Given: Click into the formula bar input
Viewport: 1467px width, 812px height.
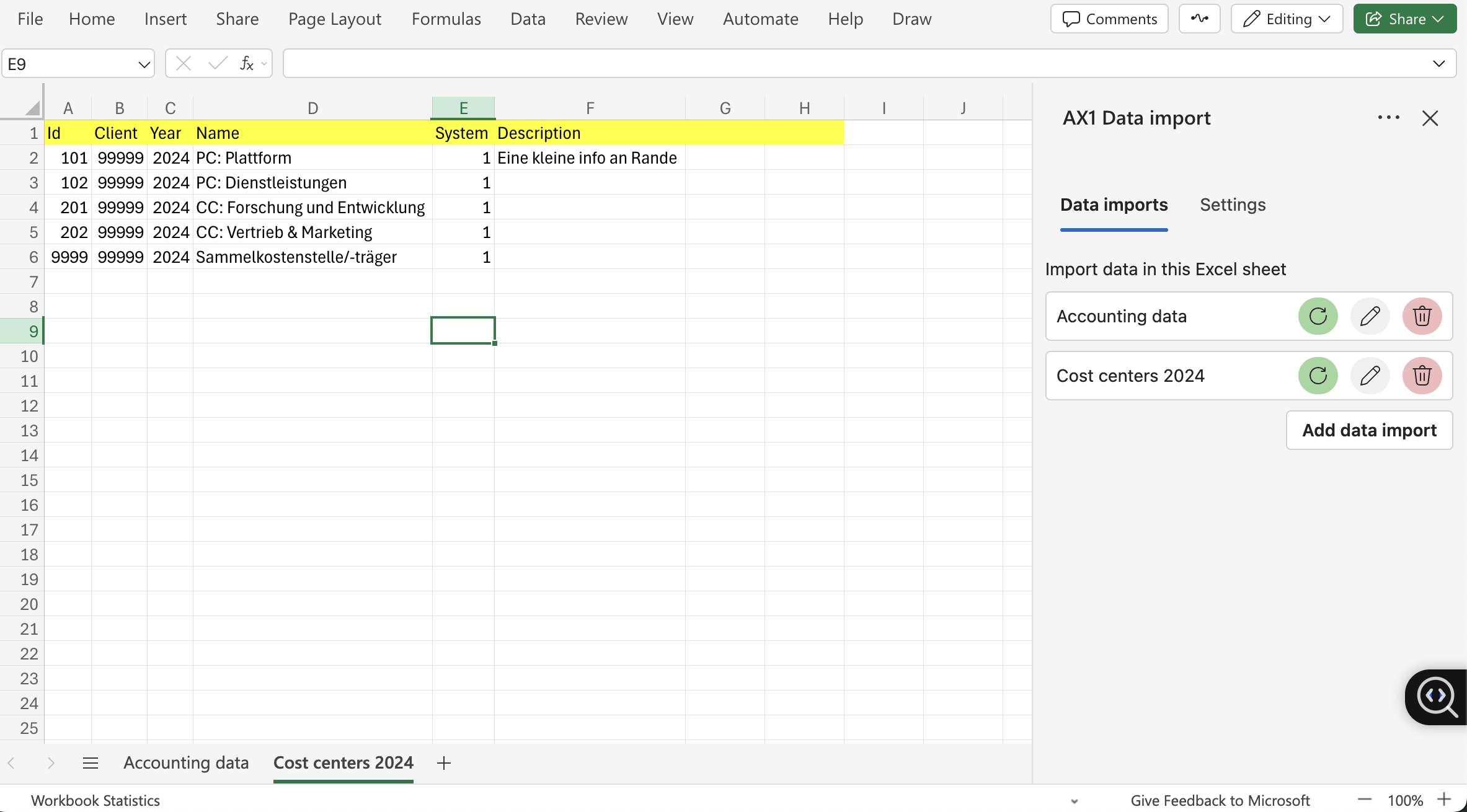Looking at the screenshot, I should [856, 63].
